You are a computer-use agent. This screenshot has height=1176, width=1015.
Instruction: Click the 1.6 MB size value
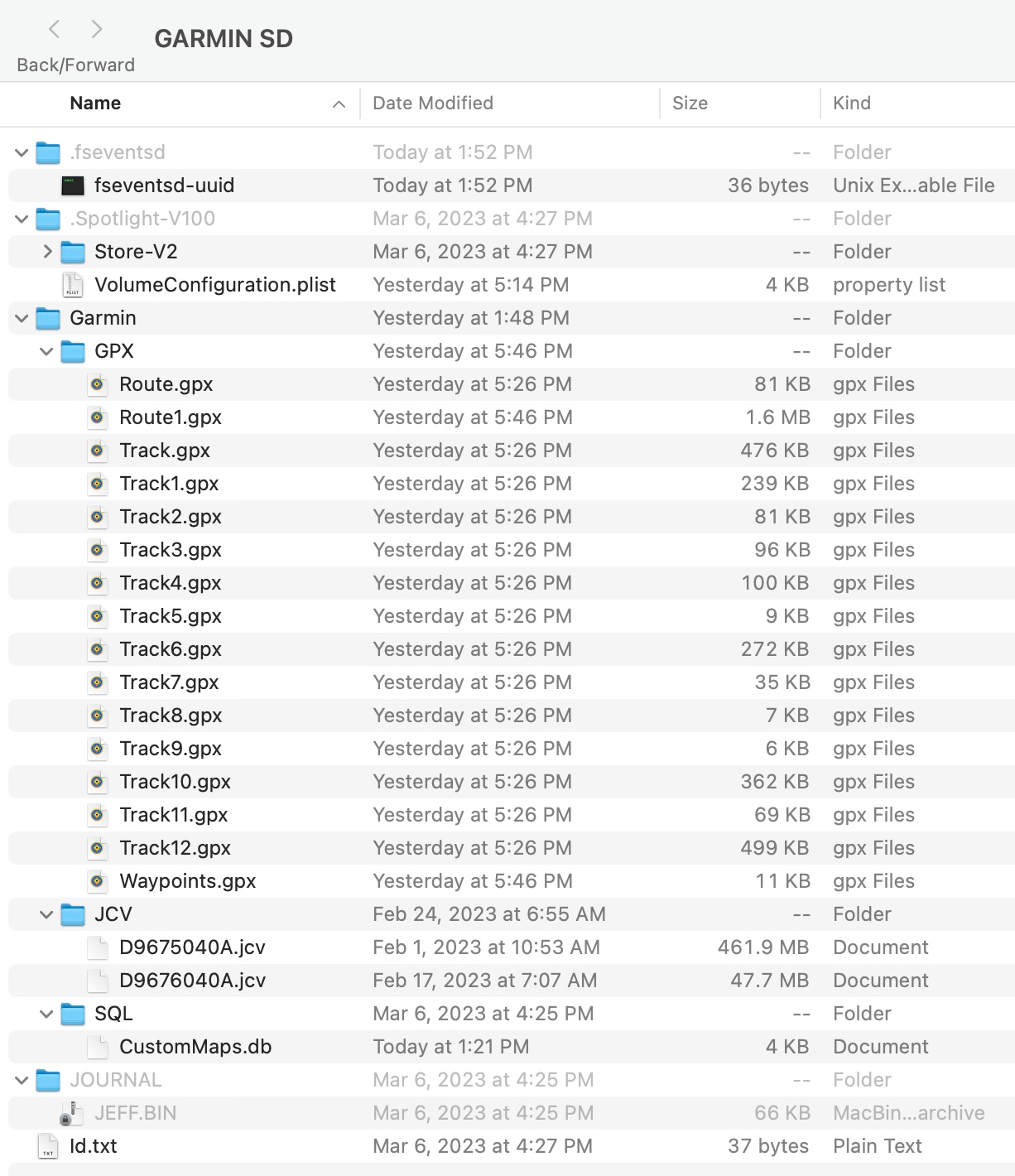778,417
